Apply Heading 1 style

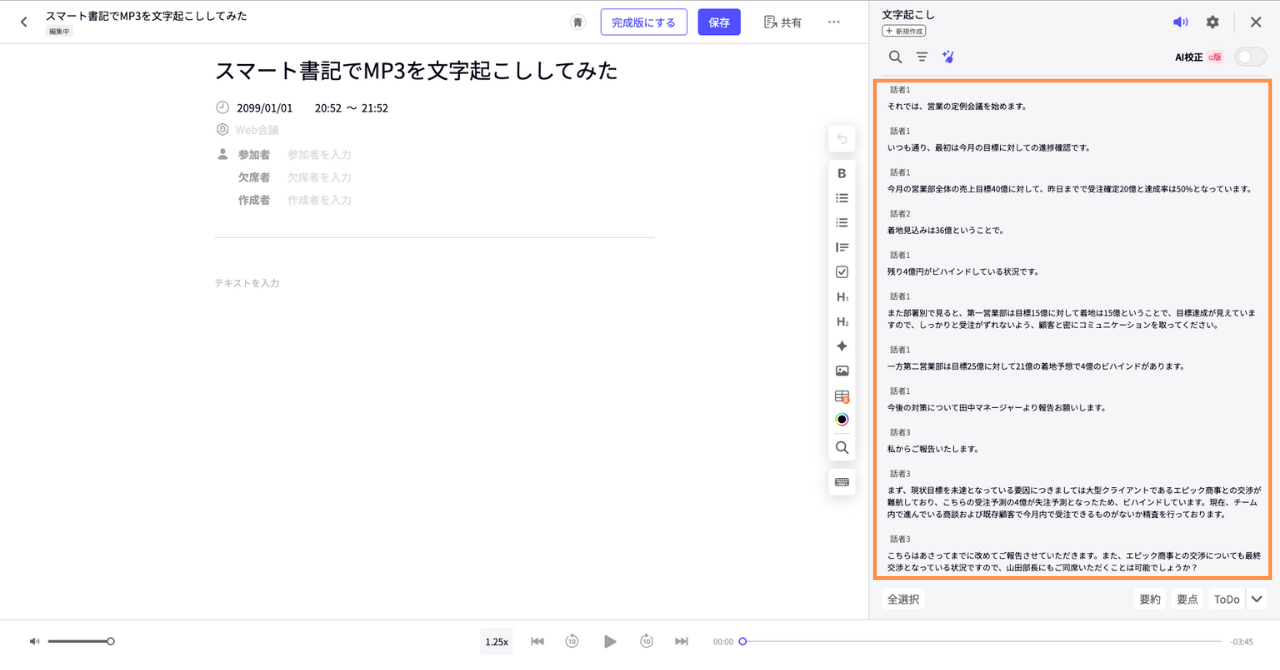842,297
